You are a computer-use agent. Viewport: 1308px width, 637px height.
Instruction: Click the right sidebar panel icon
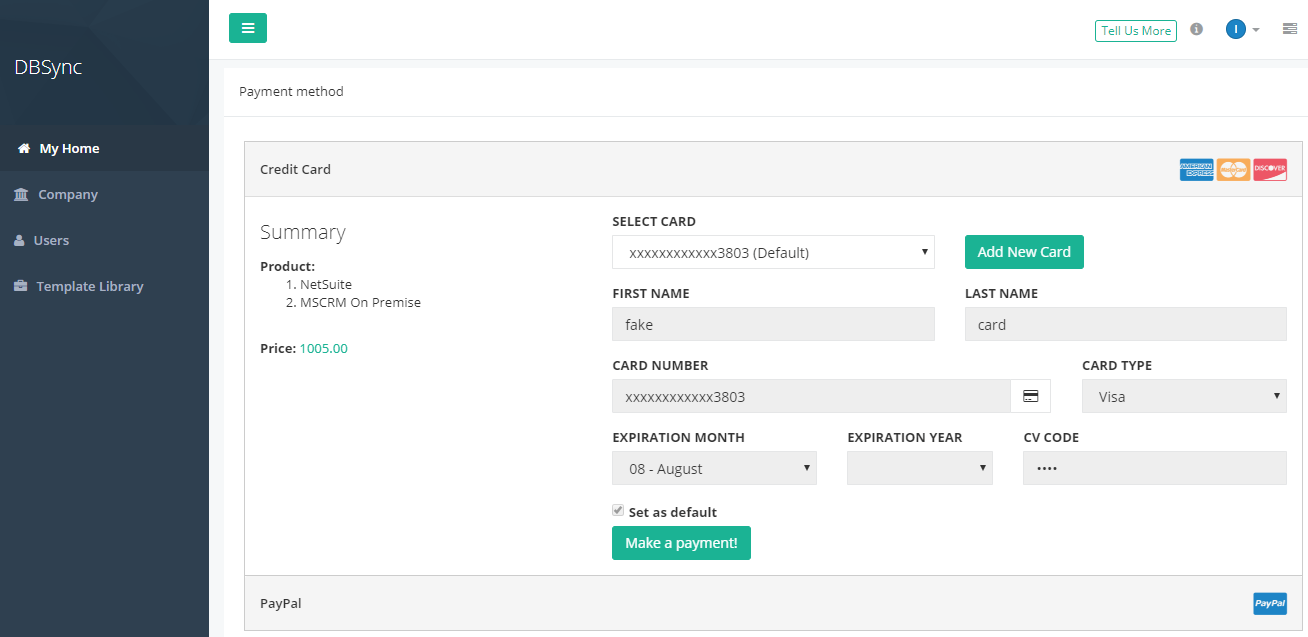[x=1290, y=29]
